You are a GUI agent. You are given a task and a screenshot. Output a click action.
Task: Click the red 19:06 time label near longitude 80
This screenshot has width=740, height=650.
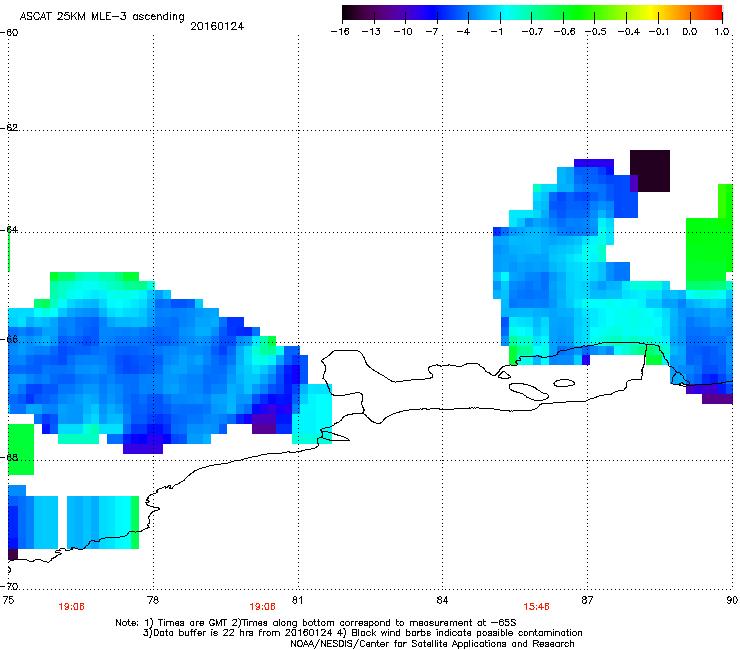pyautogui.click(x=262, y=607)
